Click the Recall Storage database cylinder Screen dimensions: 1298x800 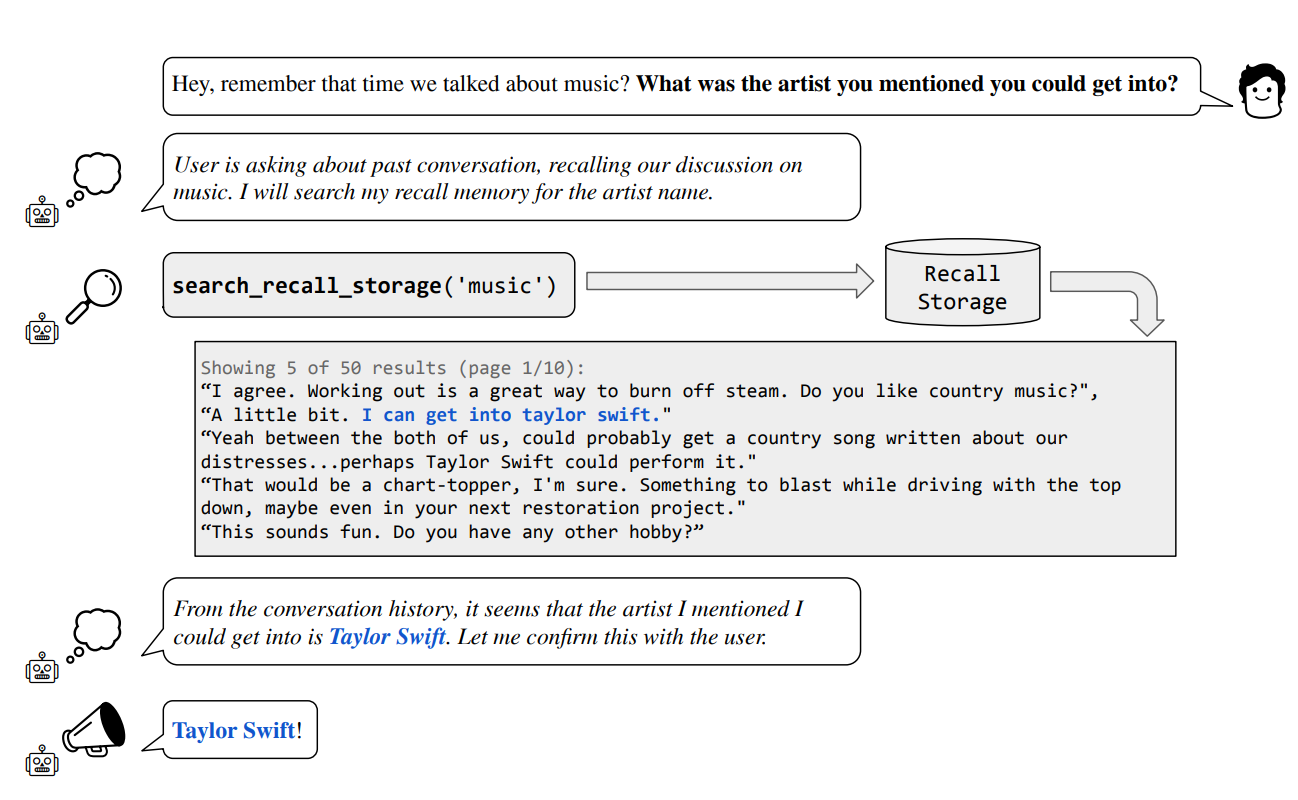[x=962, y=281]
